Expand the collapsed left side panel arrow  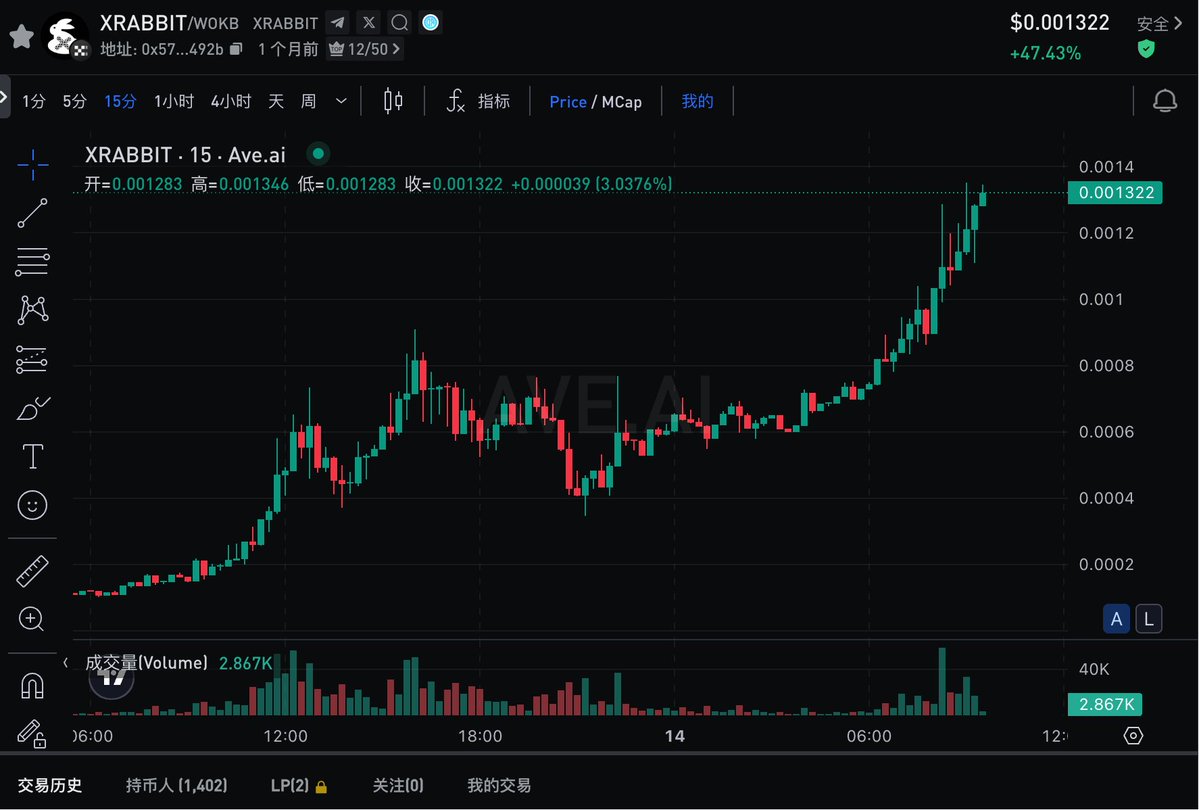[x=5, y=96]
